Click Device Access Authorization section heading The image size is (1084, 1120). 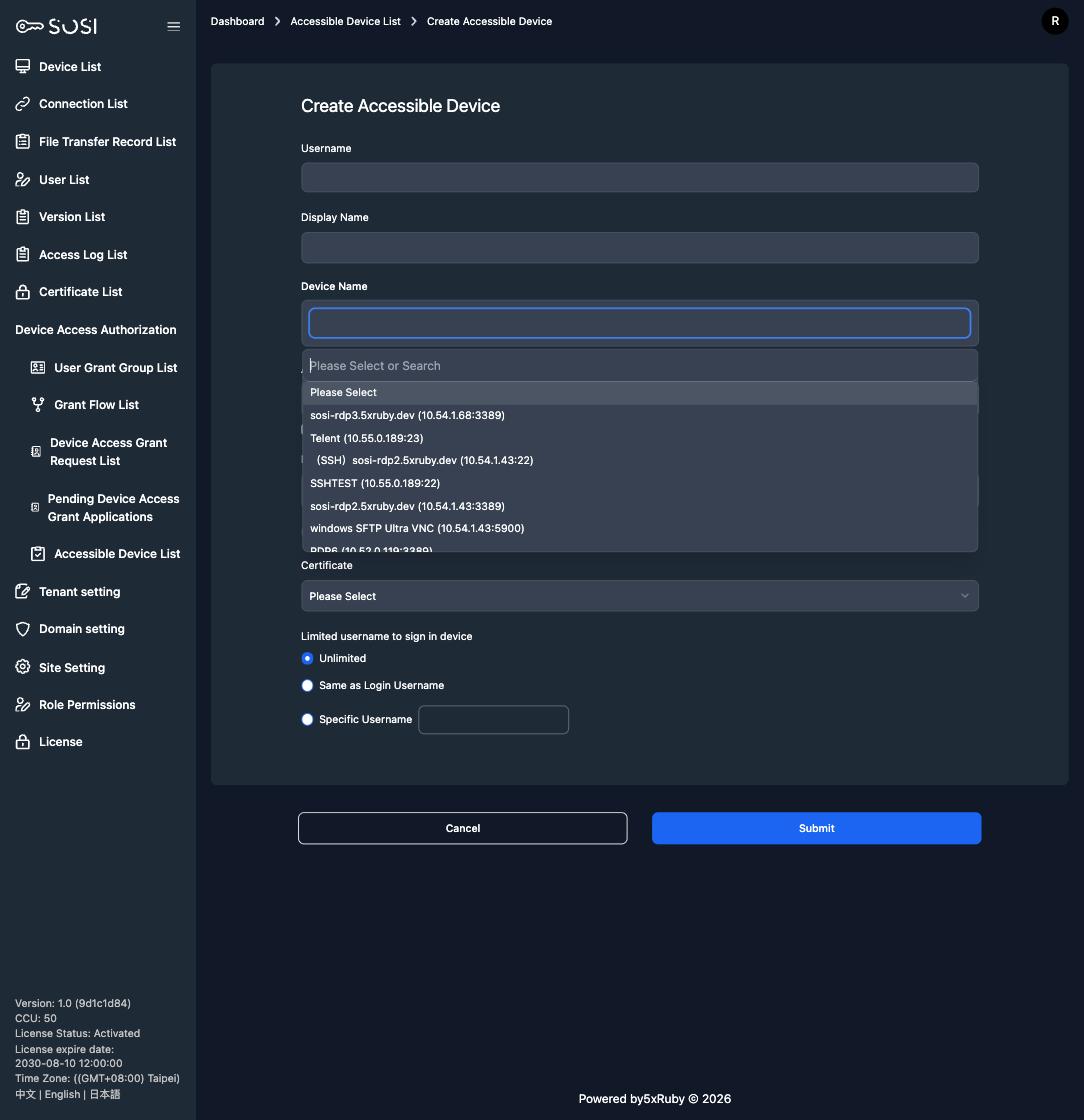[x=96, y=329]
